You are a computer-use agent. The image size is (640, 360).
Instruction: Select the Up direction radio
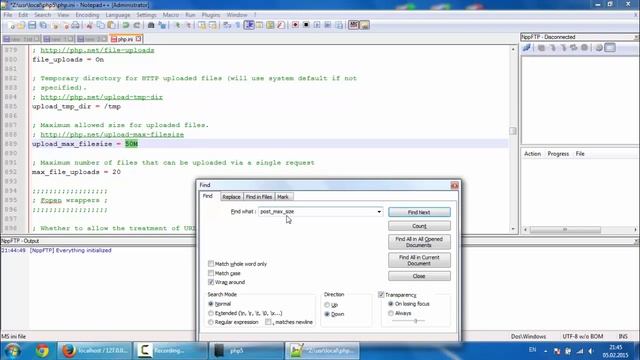pyautogui.click(x=327, y=305)
